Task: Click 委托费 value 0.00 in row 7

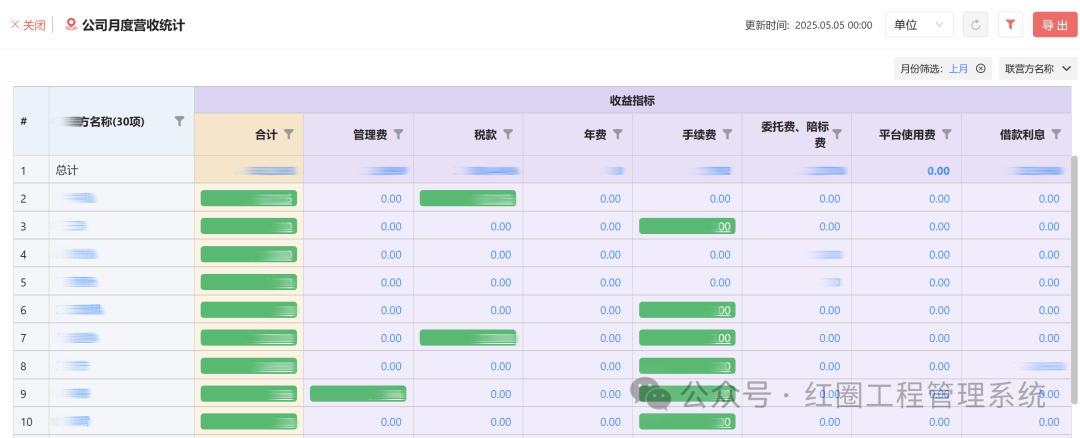Action: click(x=830, y=338)
